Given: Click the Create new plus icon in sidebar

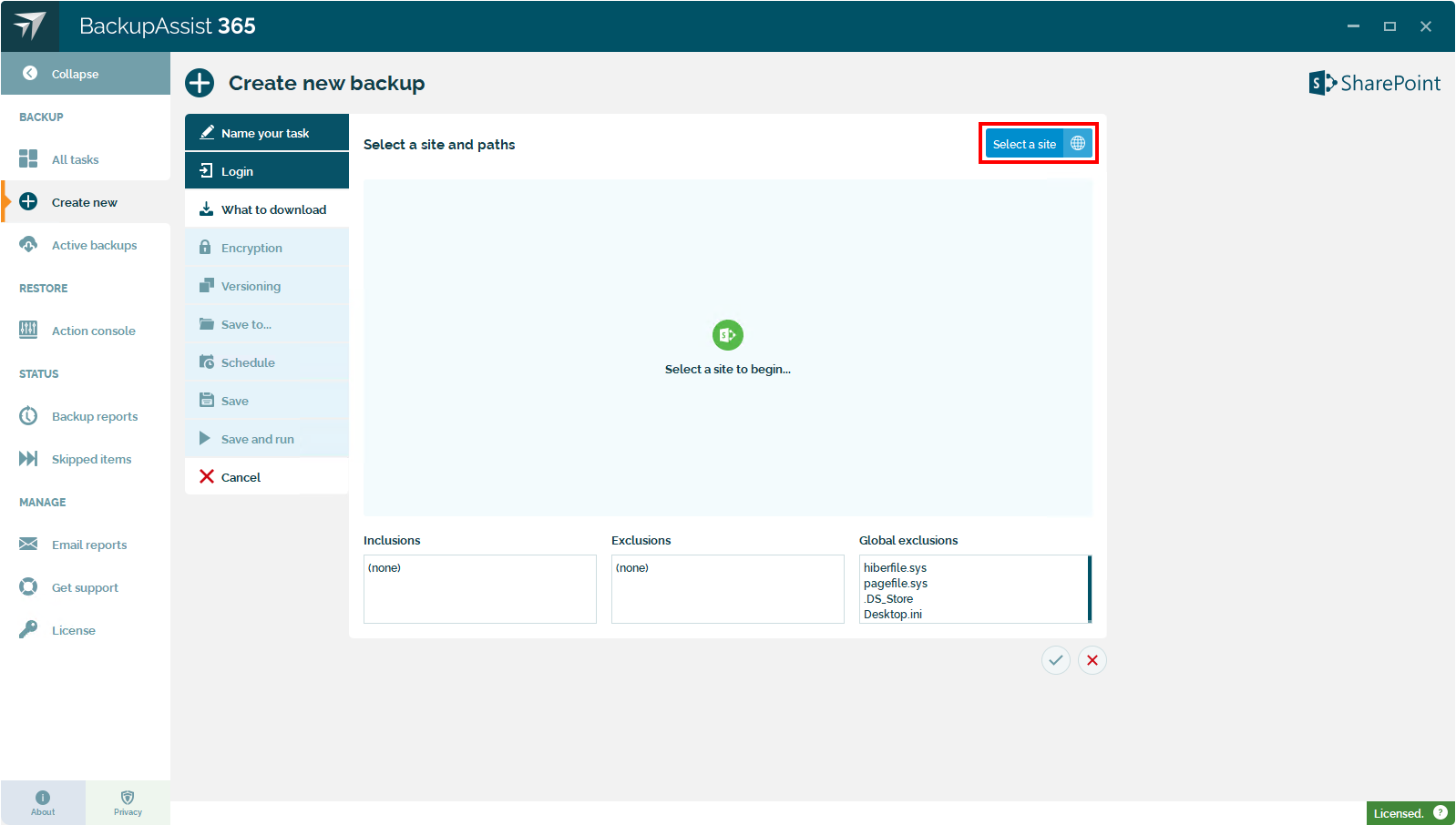Looking at the screenshot, I should click(x=28, y=201).
